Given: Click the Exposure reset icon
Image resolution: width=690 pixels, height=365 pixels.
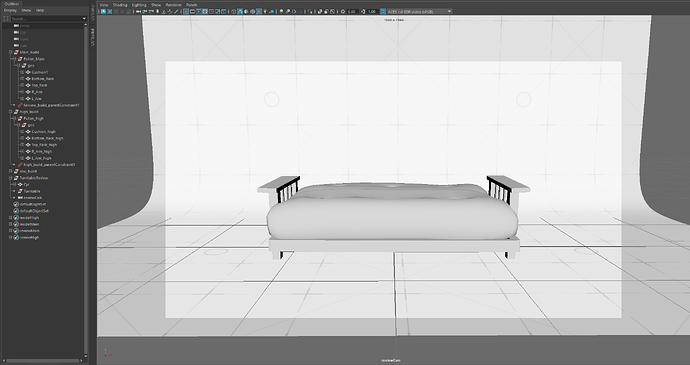Looking at the screenshot, I should [343, 11].
